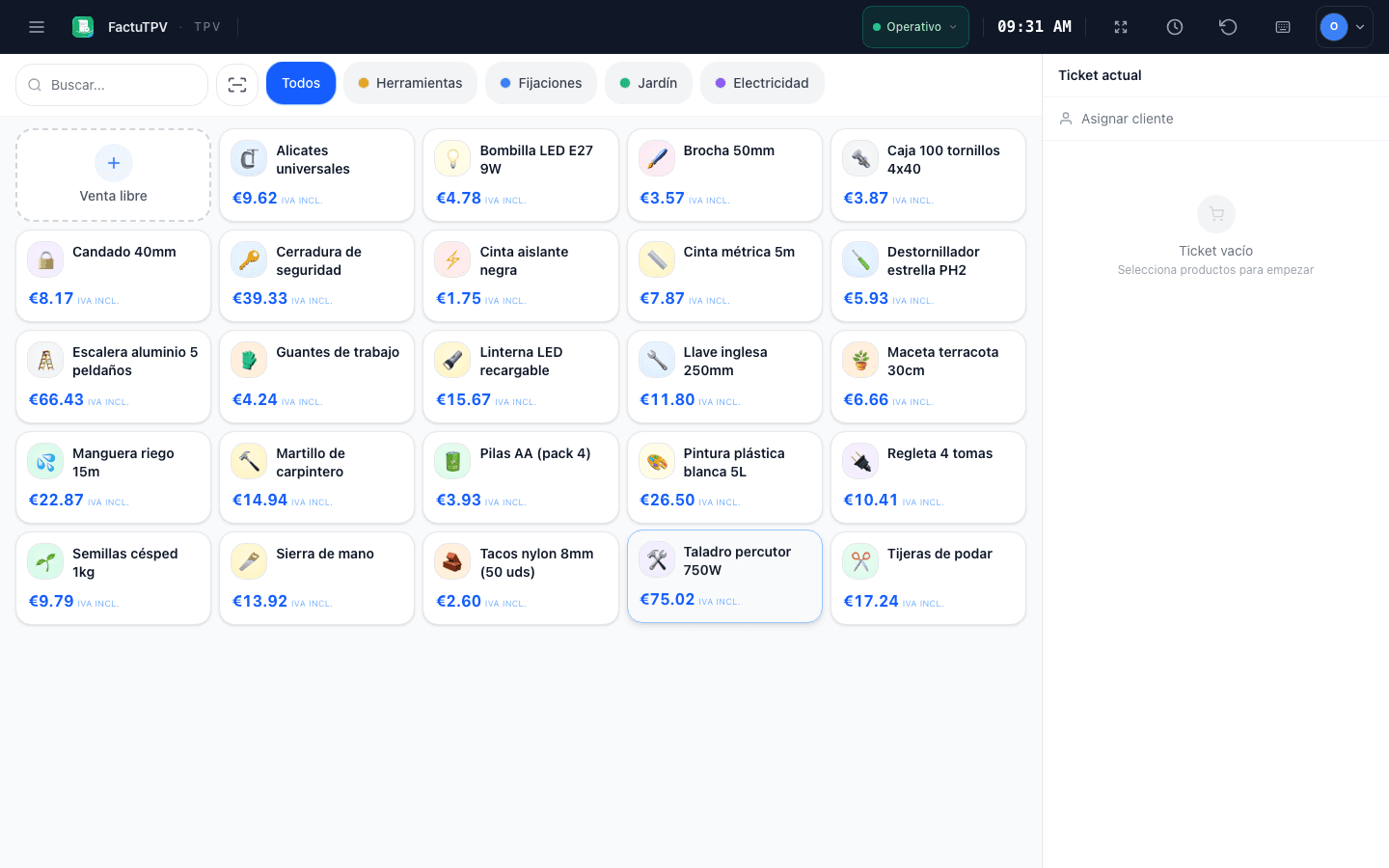This screenshot has width=1389, height=868.
Task: Click the Martillo de carpintero hammer icon
Action: [x=249, y=462]
